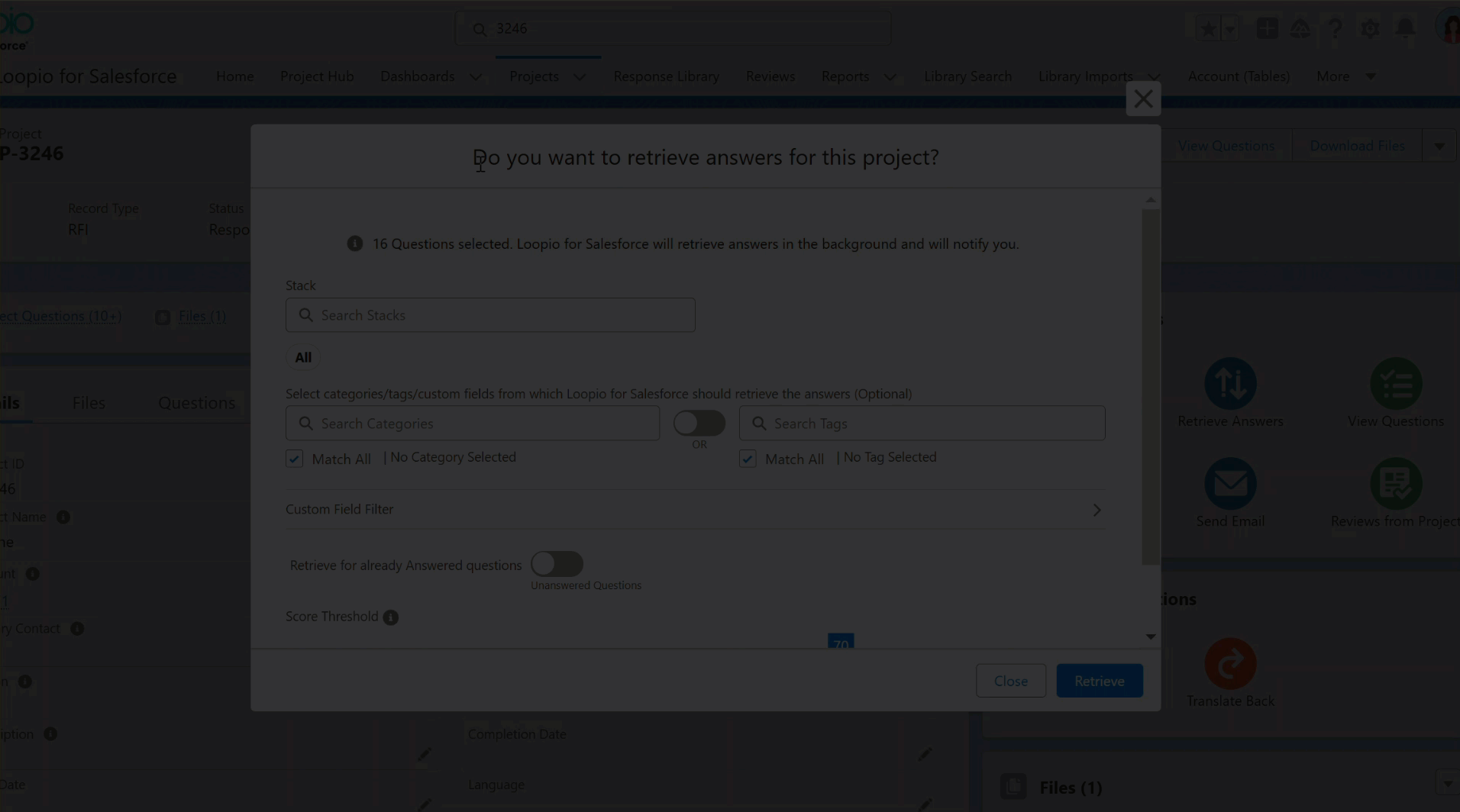
Task: Edit Completion Date with the pencil icon
Action: [x=925, y=754]
